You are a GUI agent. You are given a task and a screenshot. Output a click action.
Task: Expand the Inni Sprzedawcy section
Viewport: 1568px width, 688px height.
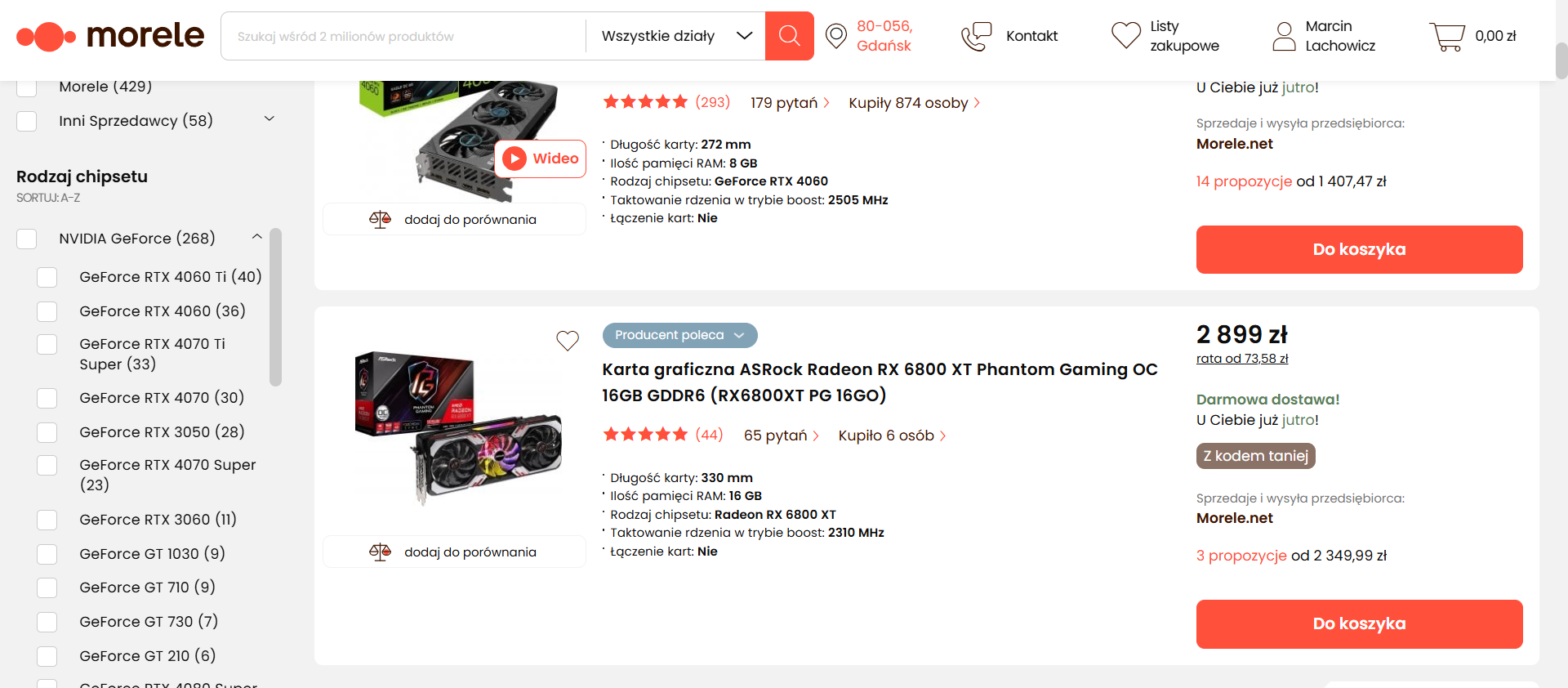pyautogui.click(x=269, y=119)
